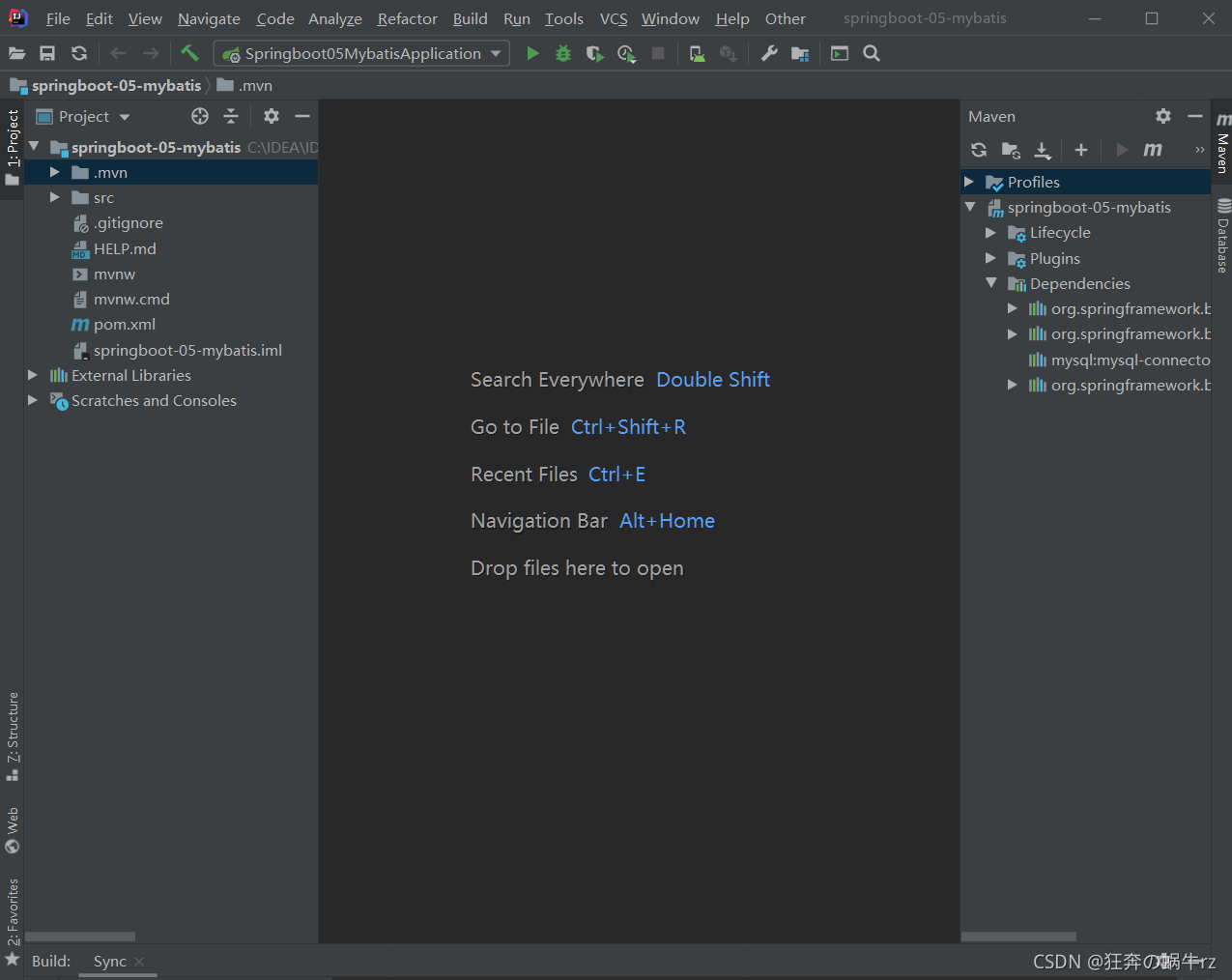Add Maven project with plus icon
Image resolution: width=1232 pixels, height=980 pixels.
click(1081, 150)
